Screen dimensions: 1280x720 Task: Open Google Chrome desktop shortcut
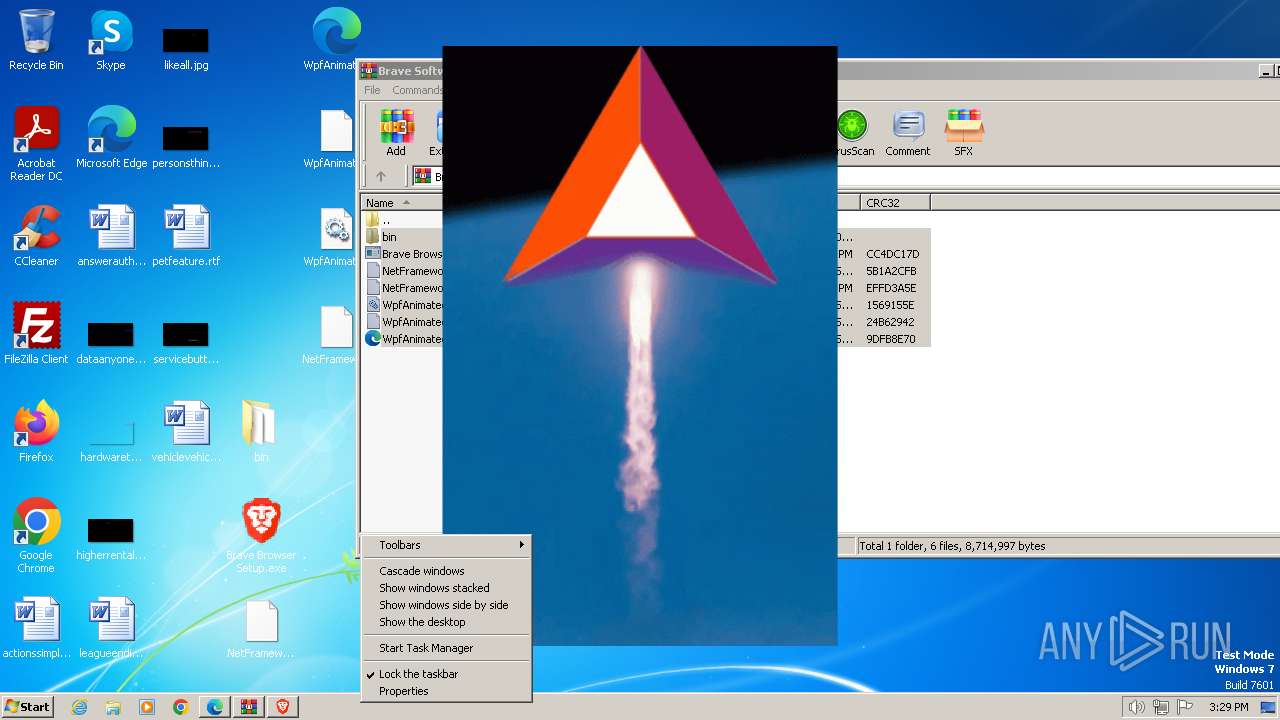tap(36, 536)
